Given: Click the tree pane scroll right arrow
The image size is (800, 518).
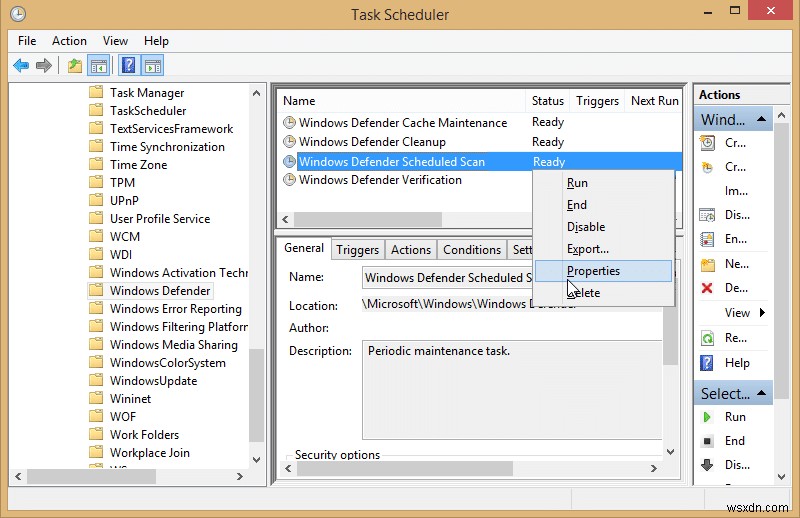Looking at the screenshot, I should tap(240, 476).
